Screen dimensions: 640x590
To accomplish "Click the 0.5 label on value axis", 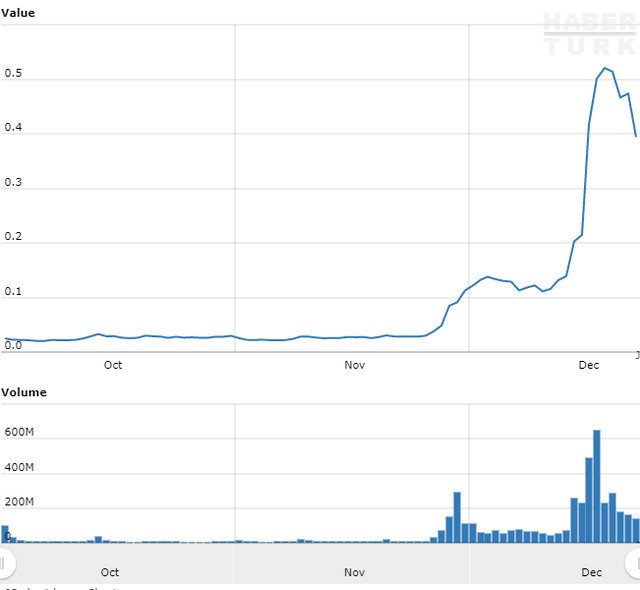I will (13, 74).
